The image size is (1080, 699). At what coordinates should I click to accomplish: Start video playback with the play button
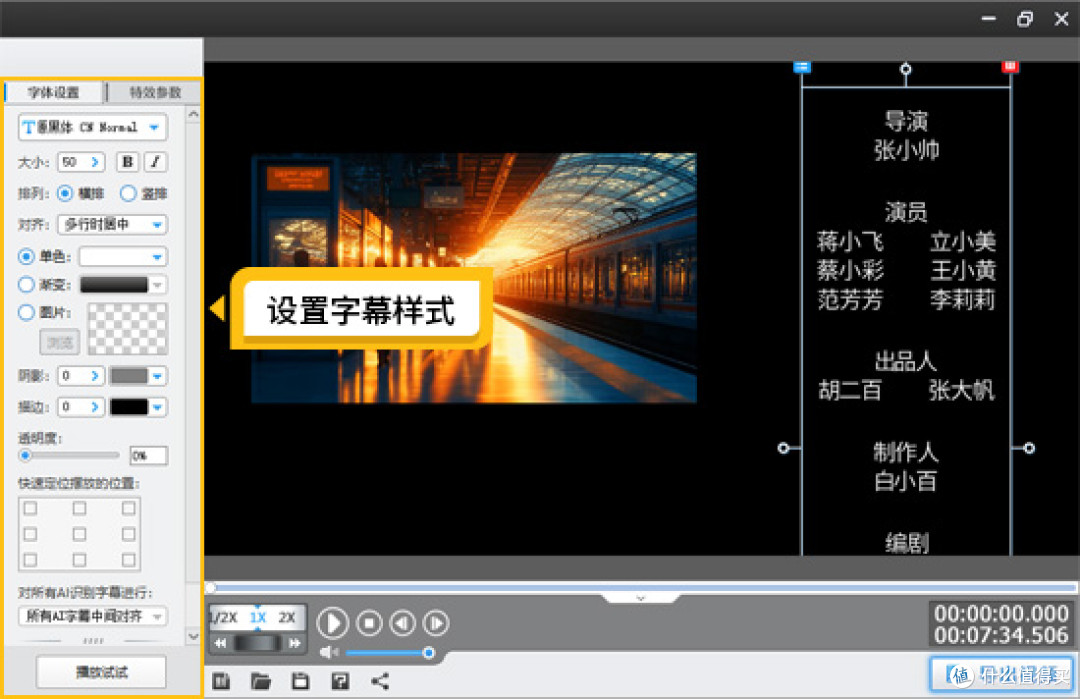coord(333,623)
